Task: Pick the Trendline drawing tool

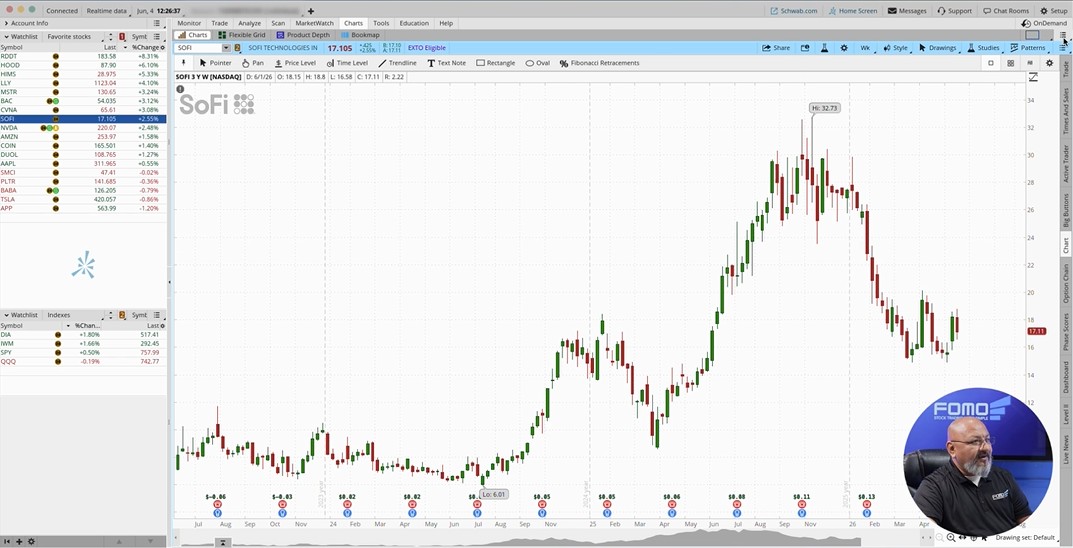Action: tap(398, 63)
